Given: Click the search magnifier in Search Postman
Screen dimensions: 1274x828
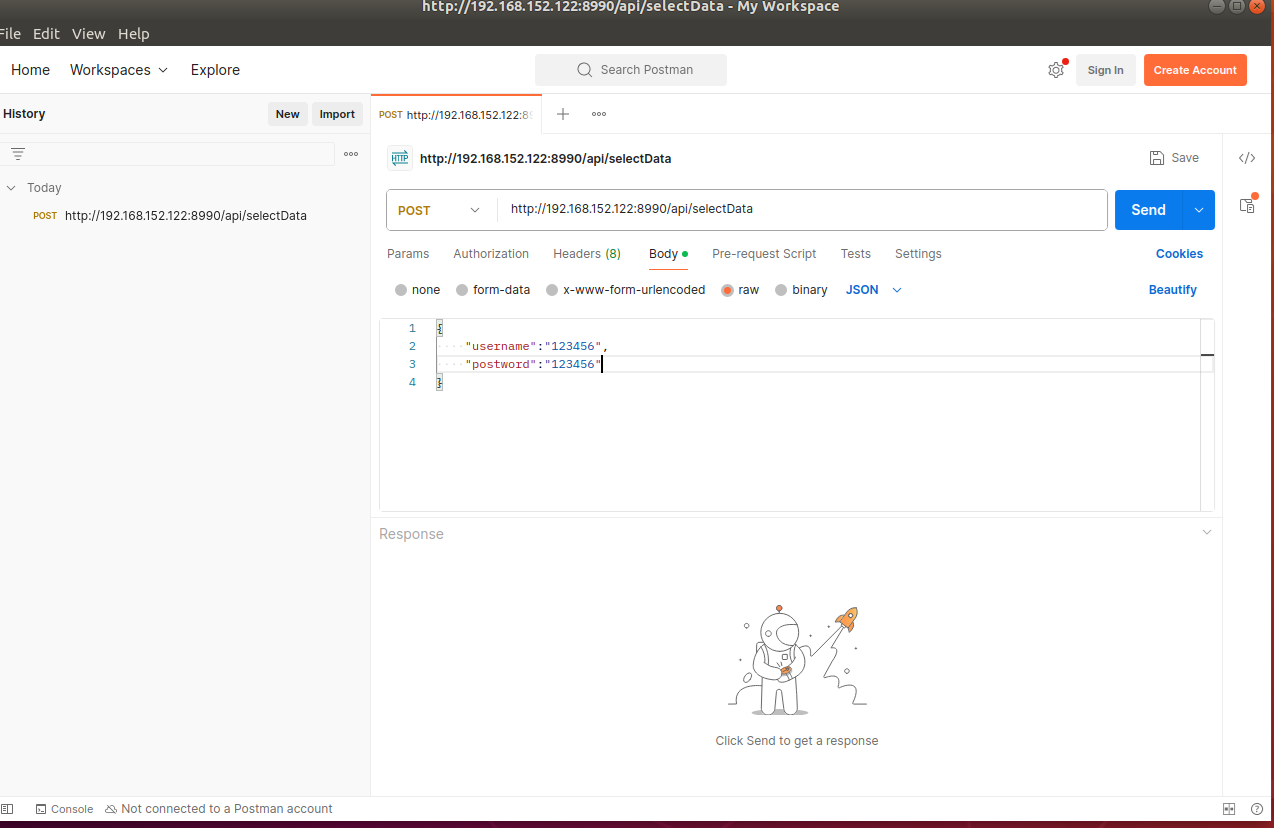Looking at the screenshot, I should tap(585, 70).
